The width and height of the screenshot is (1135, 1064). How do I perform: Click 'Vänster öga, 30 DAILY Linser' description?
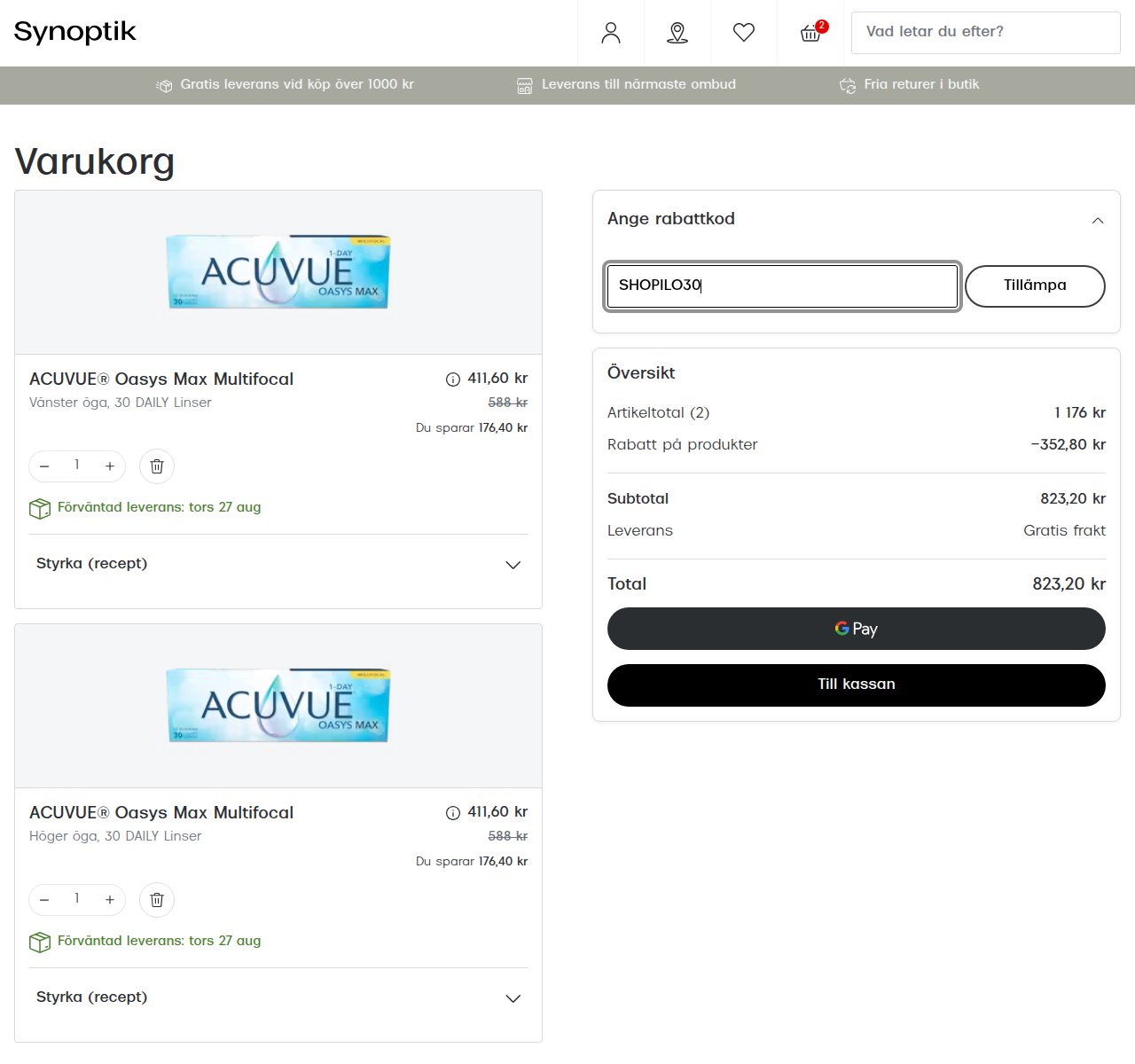tap(121, 403)
